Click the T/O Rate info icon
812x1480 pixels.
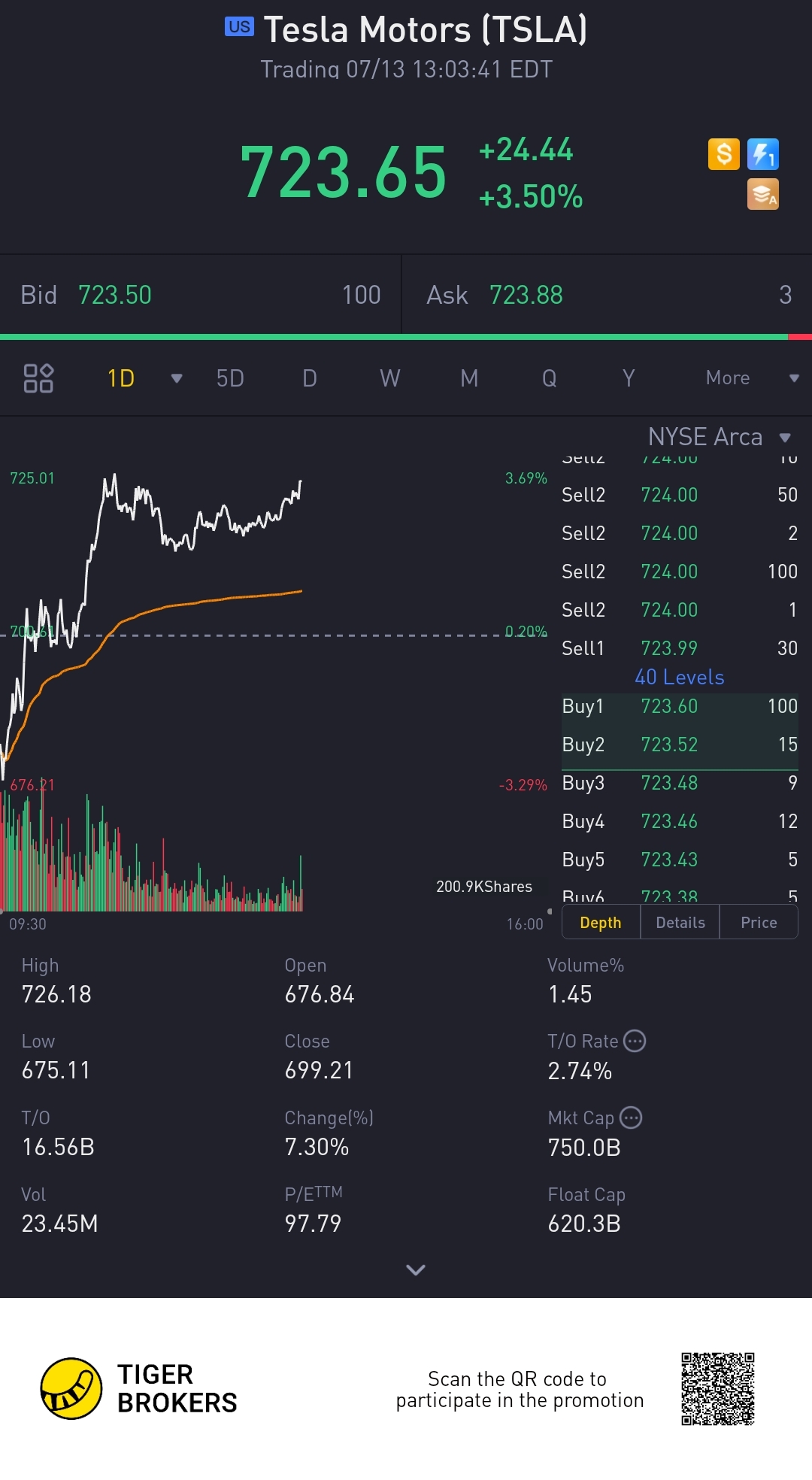[x=635, y=1041]
